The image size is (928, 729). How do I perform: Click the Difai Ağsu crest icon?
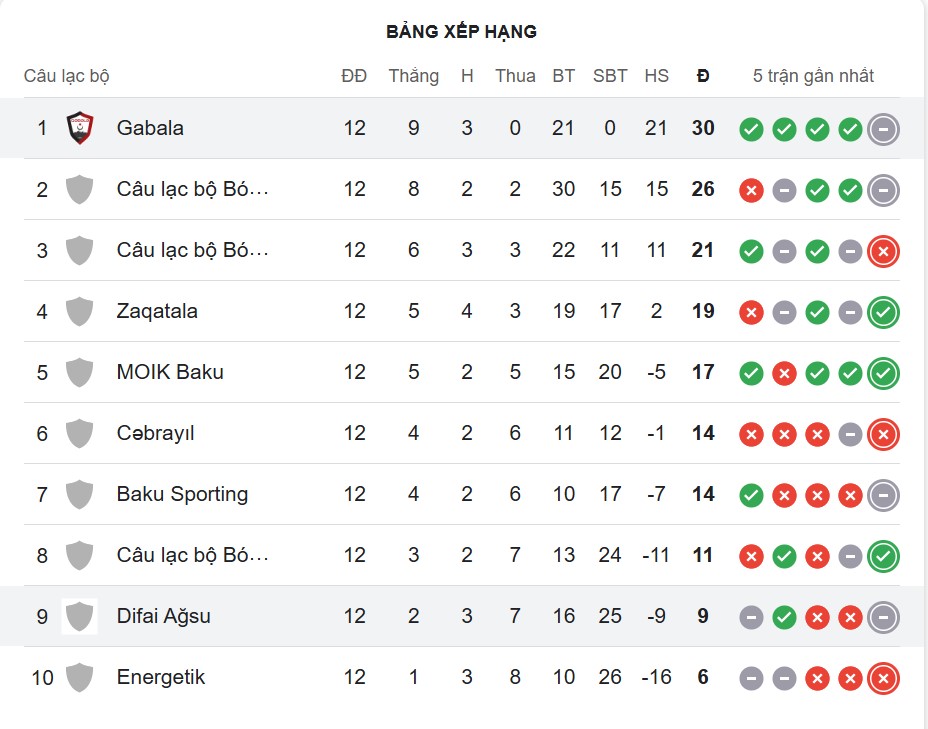click(78, 616)
